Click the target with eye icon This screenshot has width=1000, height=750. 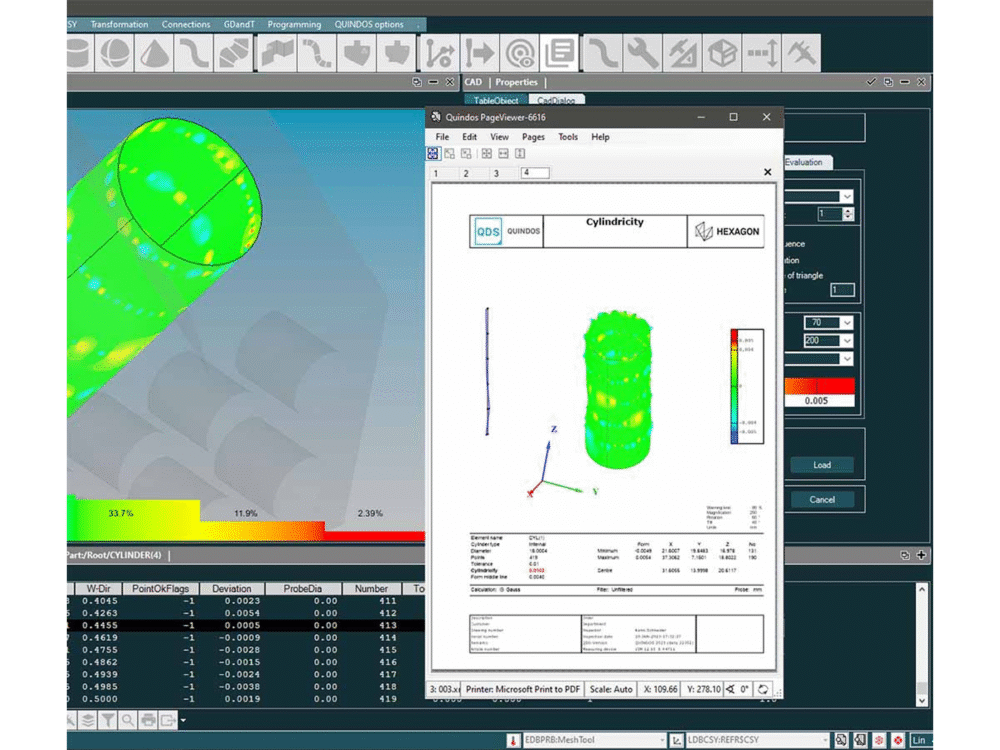520,52
